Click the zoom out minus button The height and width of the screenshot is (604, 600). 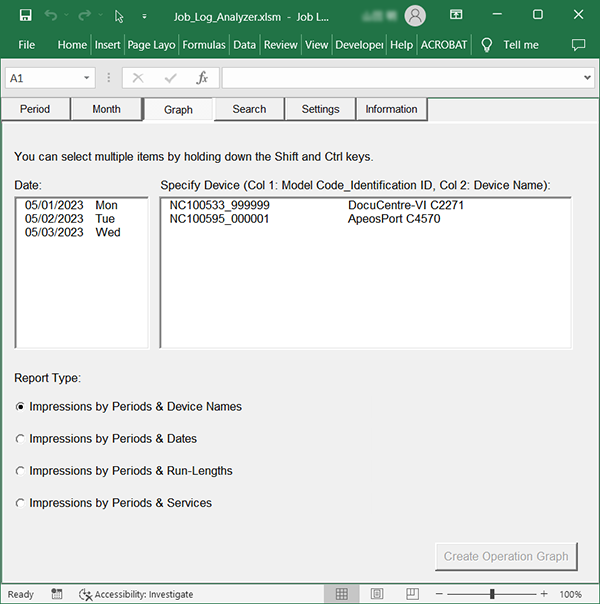click(439, 594)
